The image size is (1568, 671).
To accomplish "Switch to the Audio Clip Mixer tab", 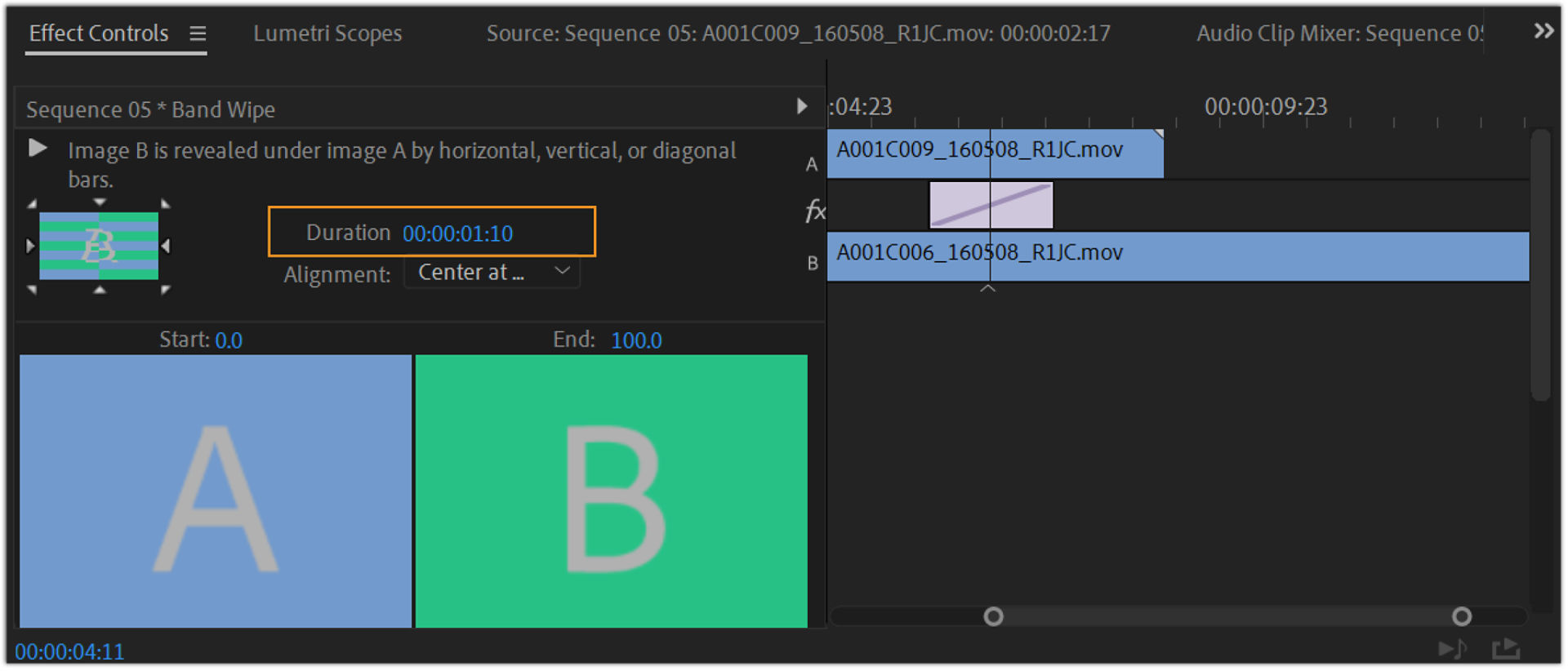I will point(1339,33).
